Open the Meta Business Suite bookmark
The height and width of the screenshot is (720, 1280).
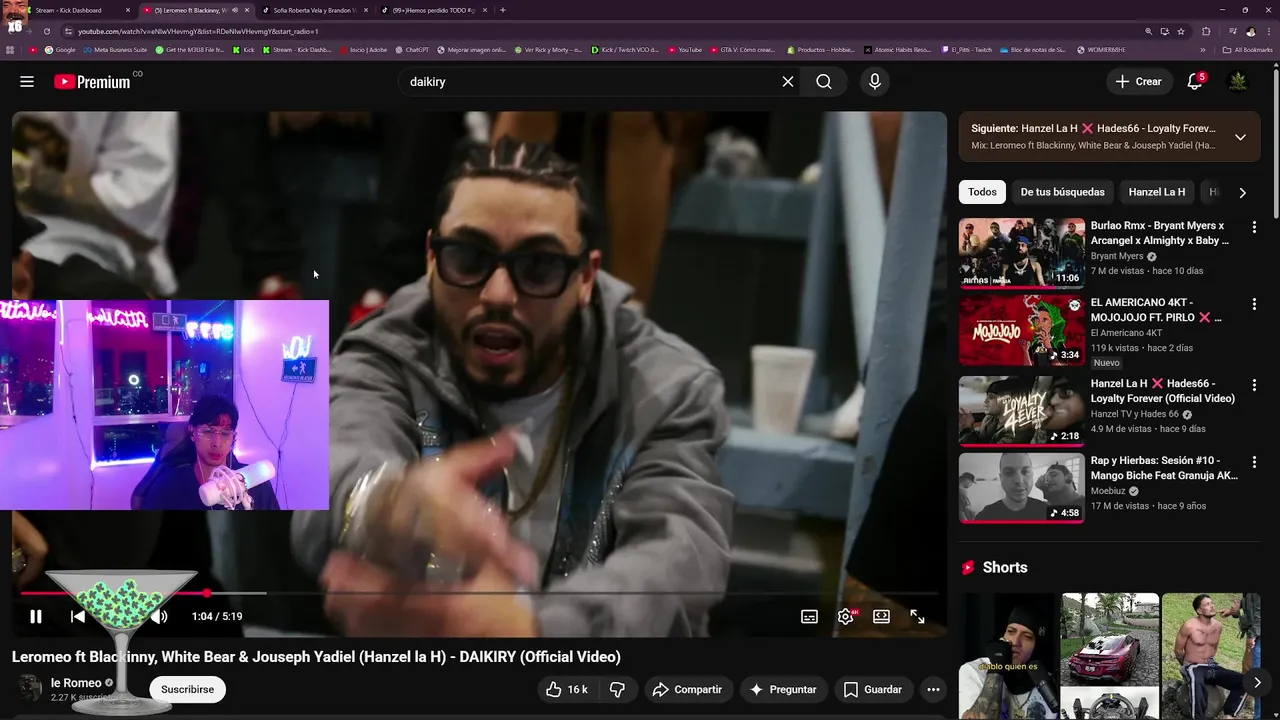tap(116, 50)
